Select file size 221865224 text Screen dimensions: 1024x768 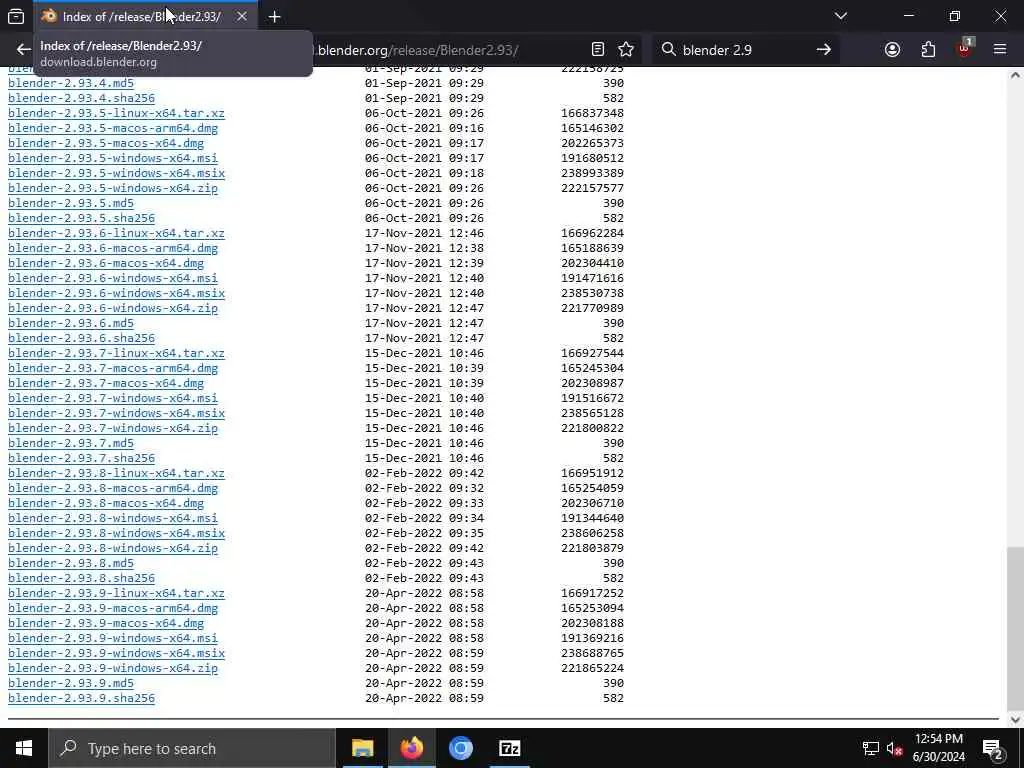click(x=592, y=668)
